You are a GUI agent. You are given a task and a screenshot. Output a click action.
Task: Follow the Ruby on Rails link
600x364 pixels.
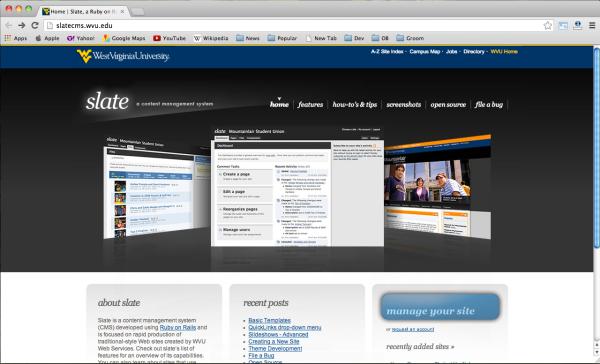[178, 328]
